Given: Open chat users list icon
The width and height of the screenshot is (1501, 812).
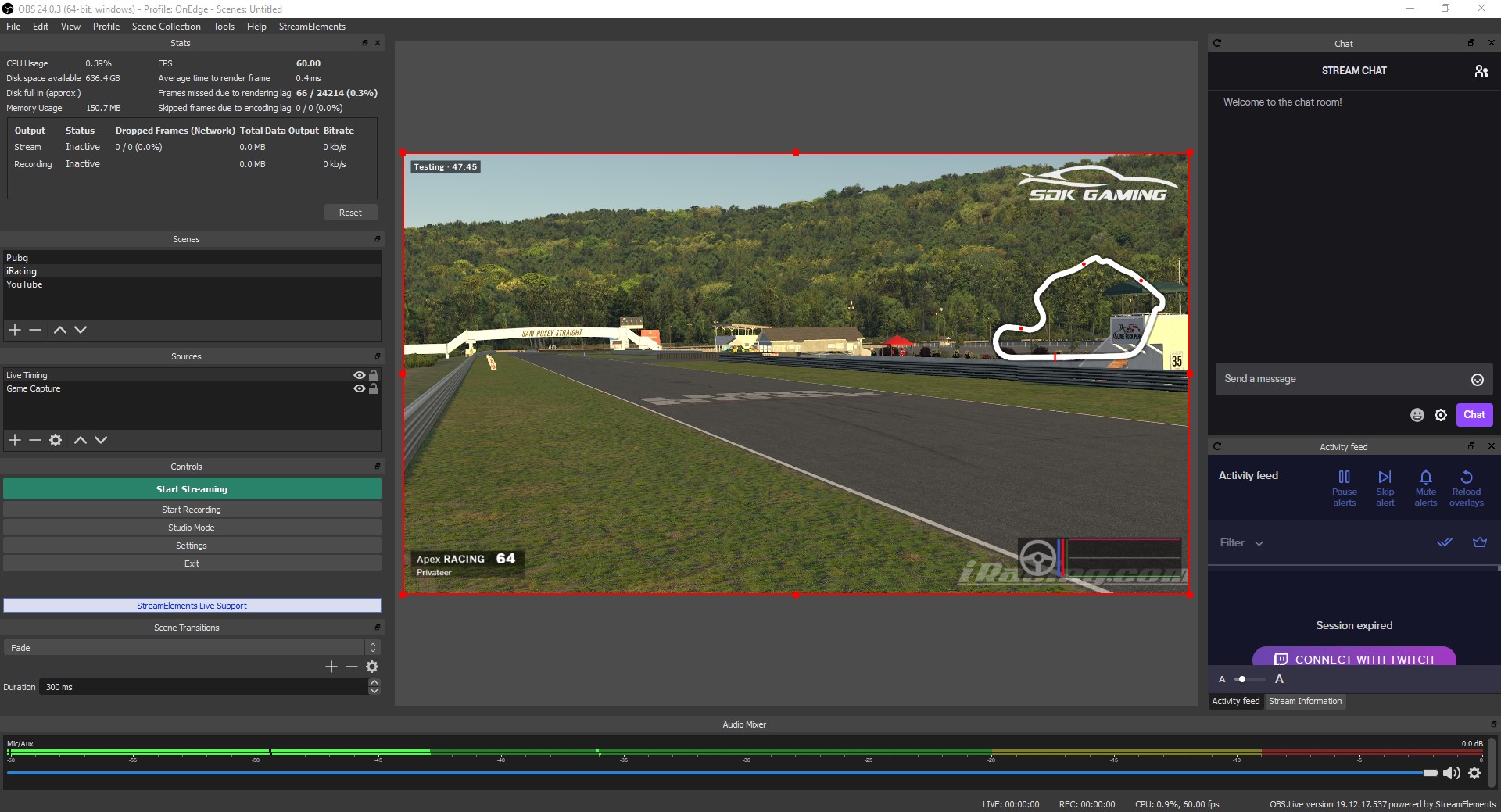Looking at the screenshot, I should 1481,71.
